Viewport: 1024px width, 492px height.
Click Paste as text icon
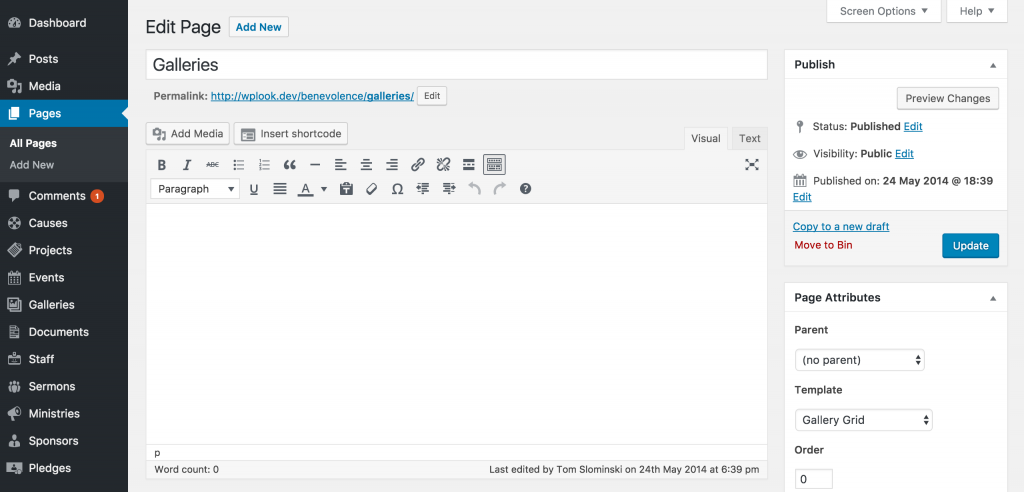coord(346,189)
